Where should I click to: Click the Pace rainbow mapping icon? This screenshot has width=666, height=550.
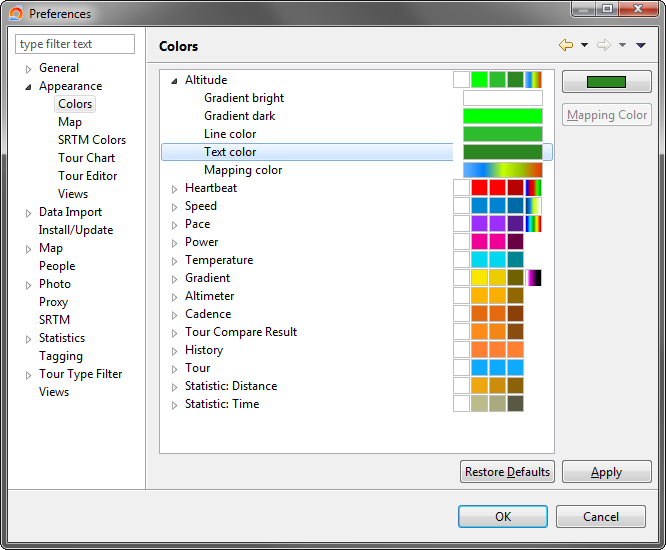[x=533, y=224]
